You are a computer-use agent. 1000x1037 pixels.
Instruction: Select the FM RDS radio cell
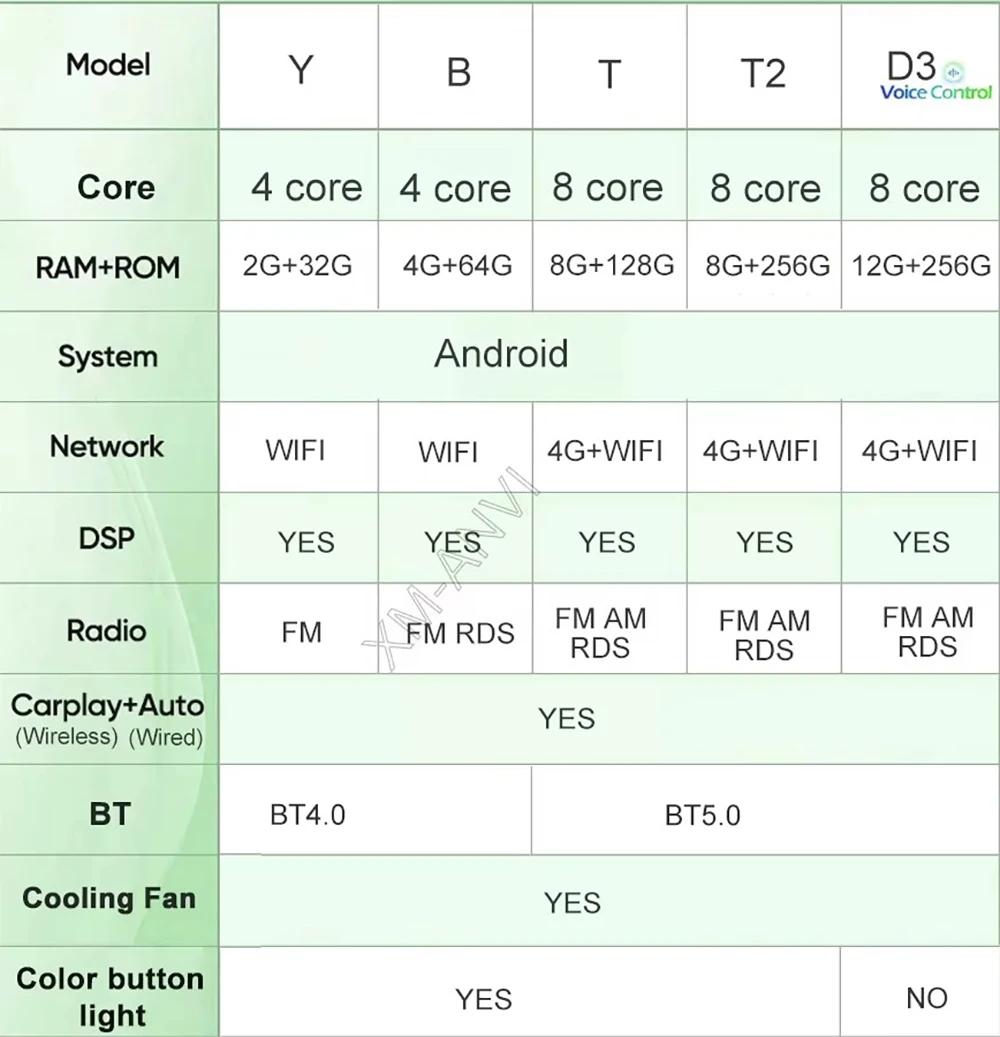tap(460, 633)
